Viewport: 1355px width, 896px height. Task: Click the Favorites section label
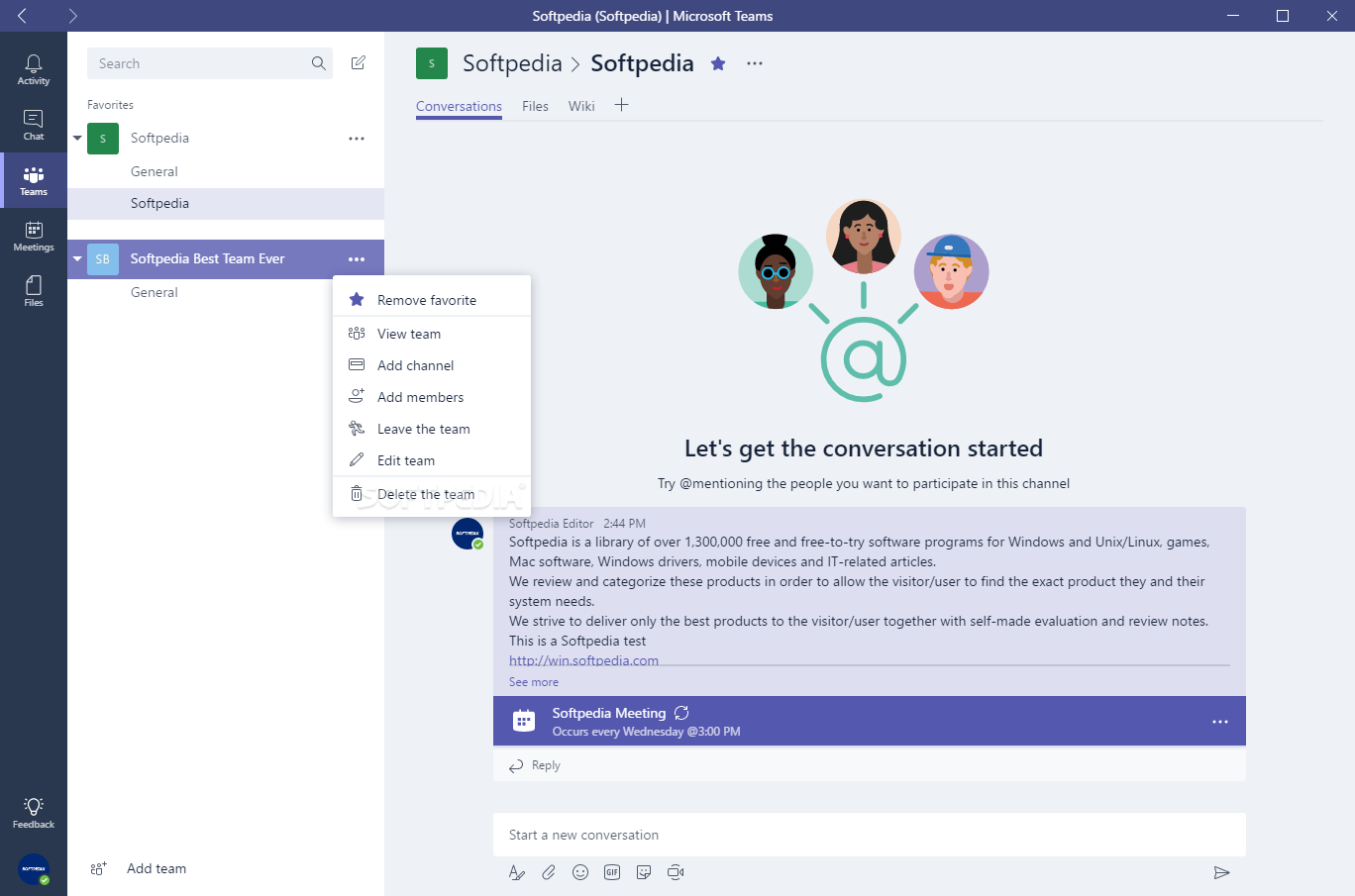coord(110,105)
